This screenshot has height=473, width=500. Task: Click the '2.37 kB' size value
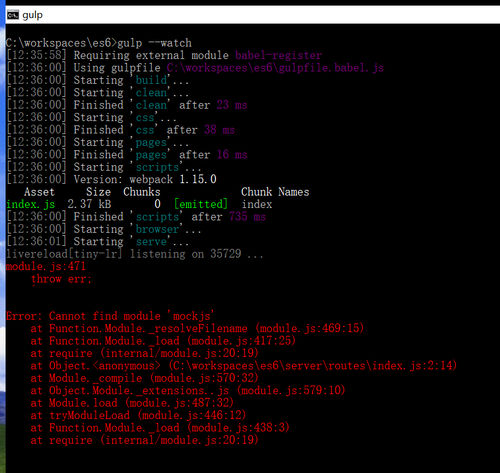click(89, 204)
